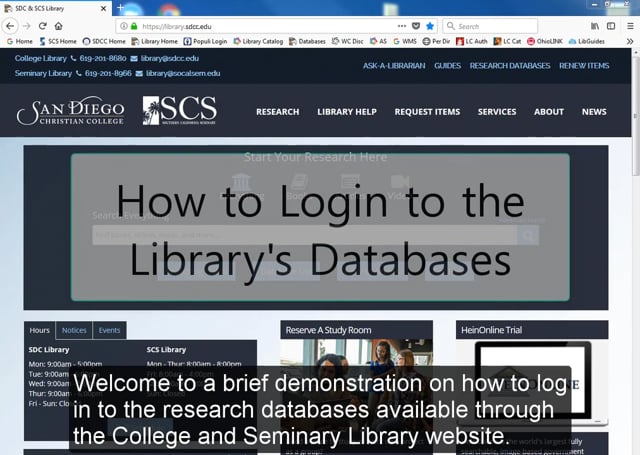
Task: Toggle the sidebar view icon
Action: (611, 26)
